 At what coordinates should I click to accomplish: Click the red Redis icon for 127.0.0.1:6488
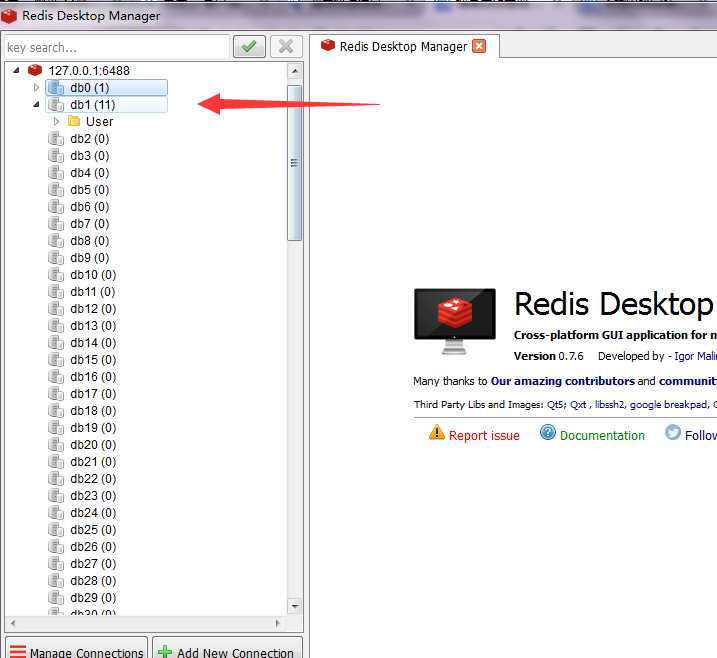[x=35, y=70]
